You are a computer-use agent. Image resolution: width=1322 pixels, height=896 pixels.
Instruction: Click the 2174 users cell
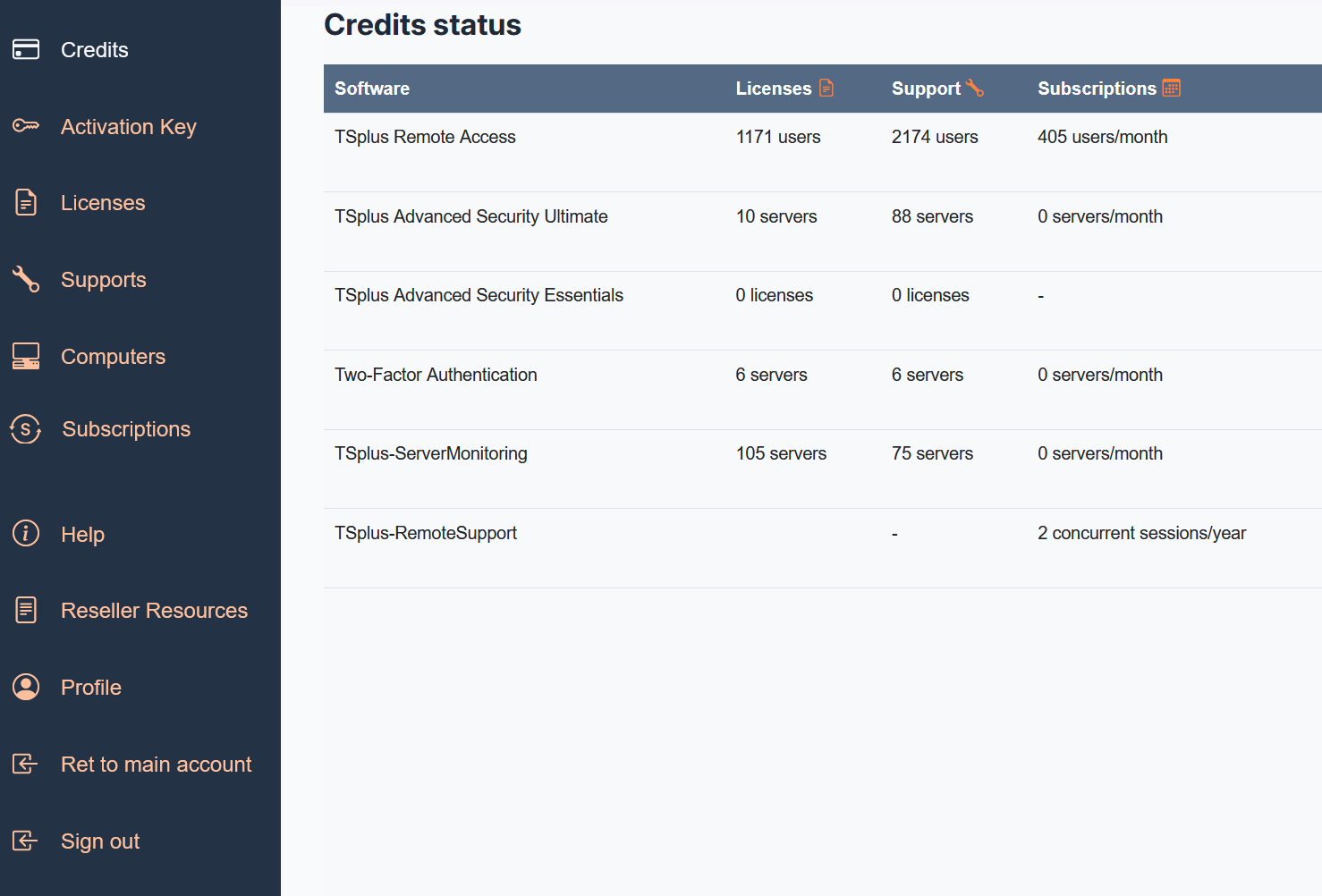[x=935, y=137]
